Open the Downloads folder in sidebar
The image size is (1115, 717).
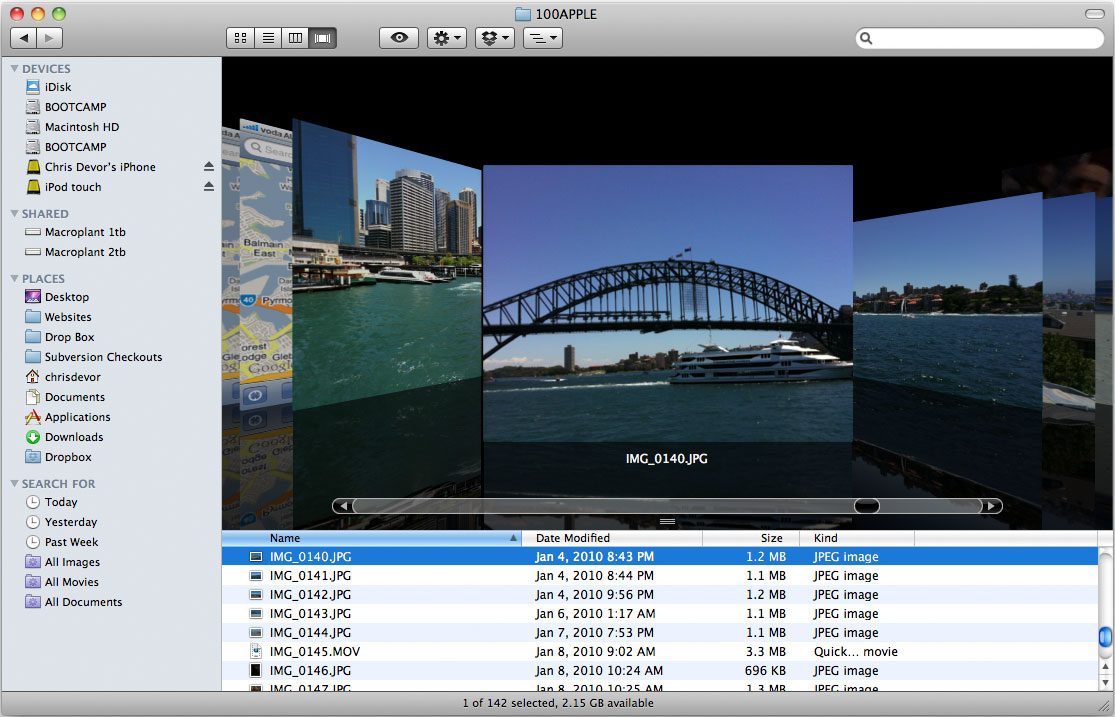click(x=74, y=437)
